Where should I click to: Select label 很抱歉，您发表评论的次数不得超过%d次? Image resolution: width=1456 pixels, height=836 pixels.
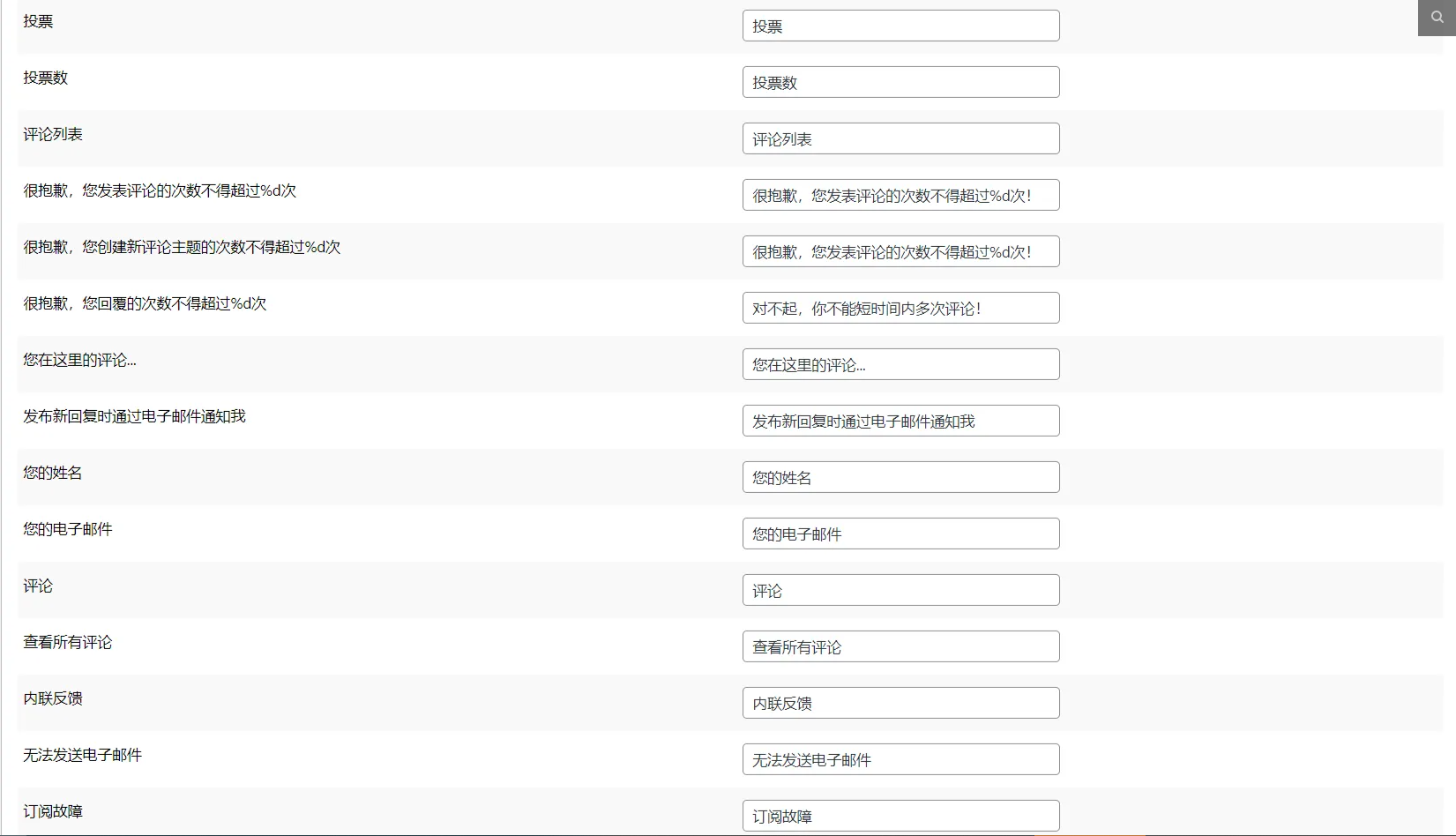click(x=160, y=190)
